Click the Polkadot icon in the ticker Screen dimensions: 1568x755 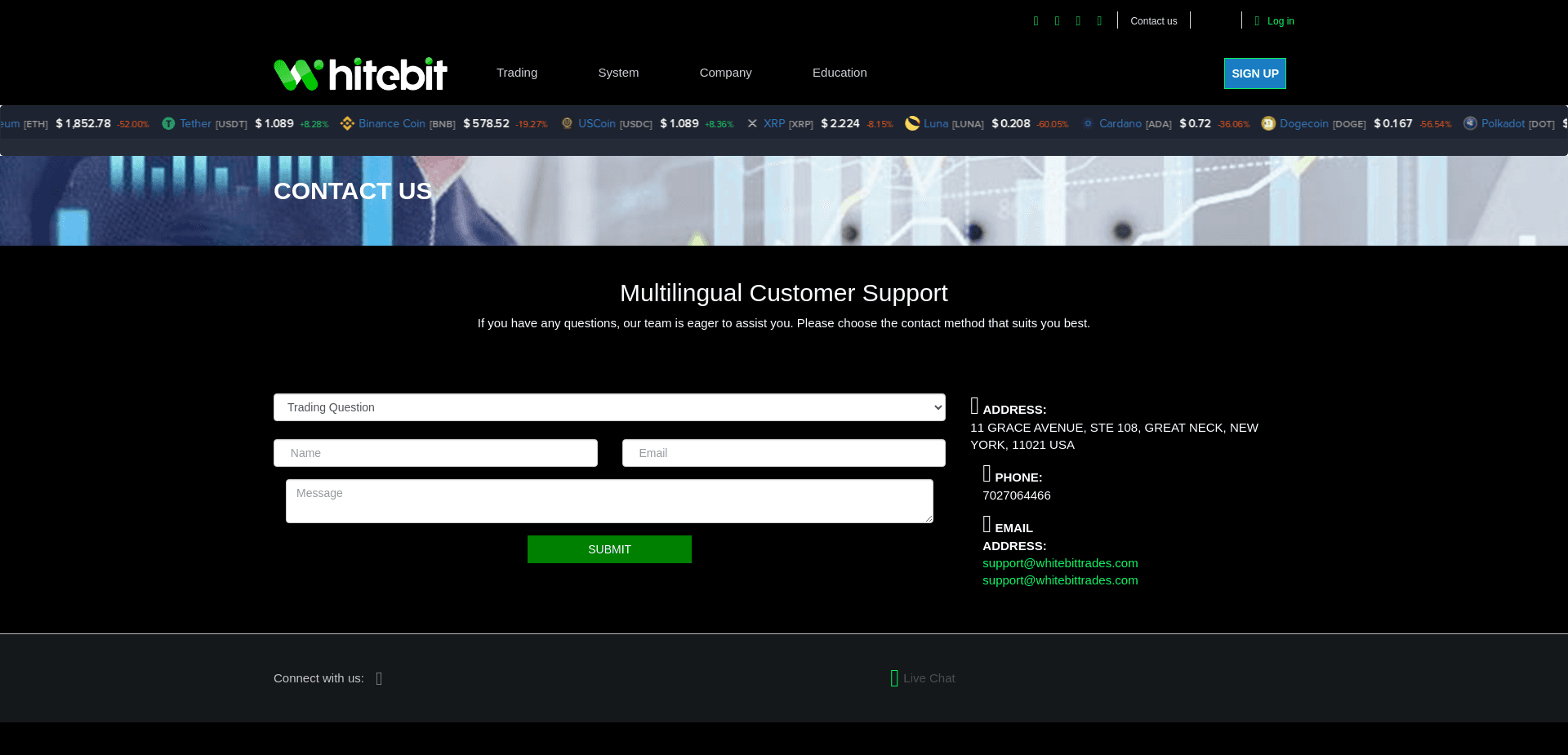(x=1469, y=123)
